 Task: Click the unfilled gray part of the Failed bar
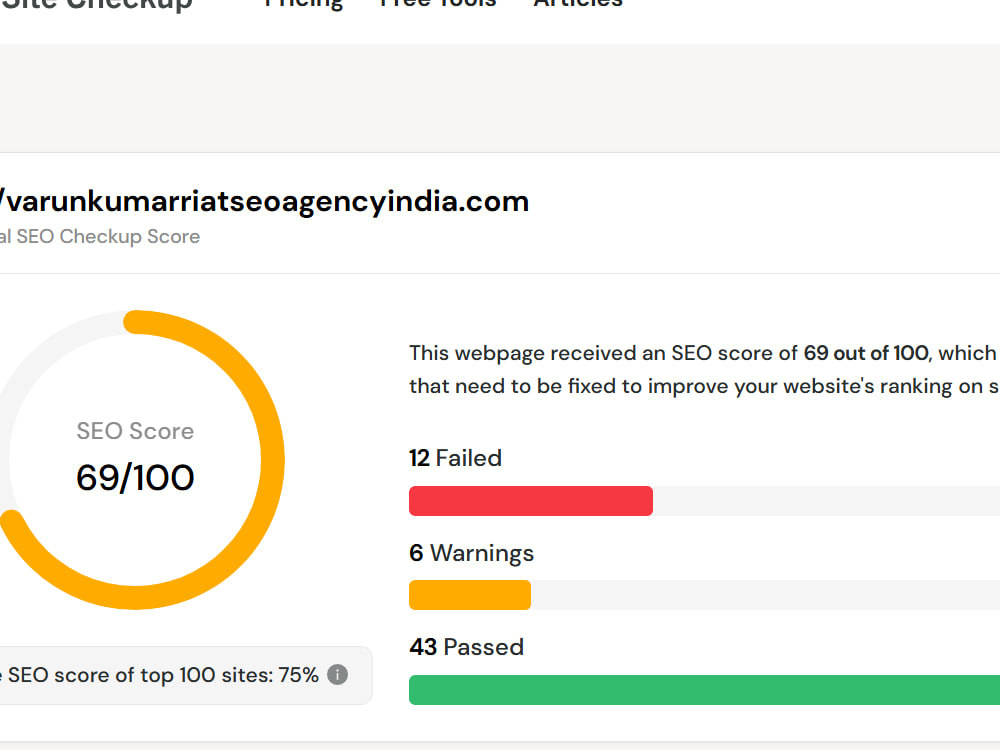[827, 501]
